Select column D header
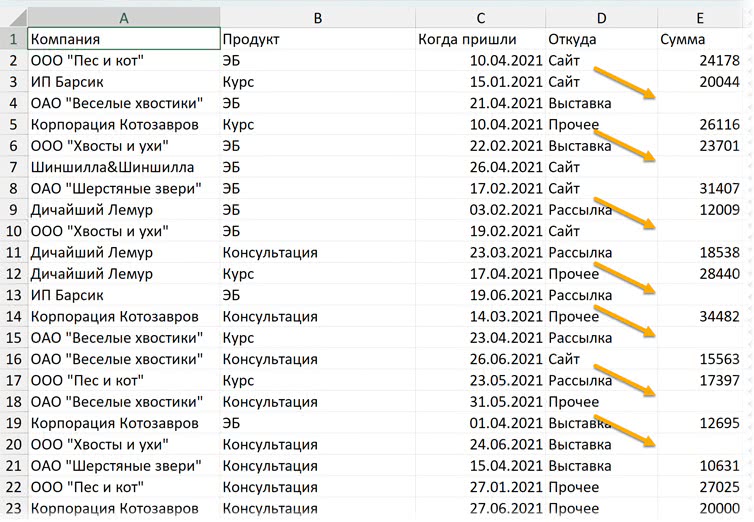This screenshot has width=754, height=522. tap(602, 18)
